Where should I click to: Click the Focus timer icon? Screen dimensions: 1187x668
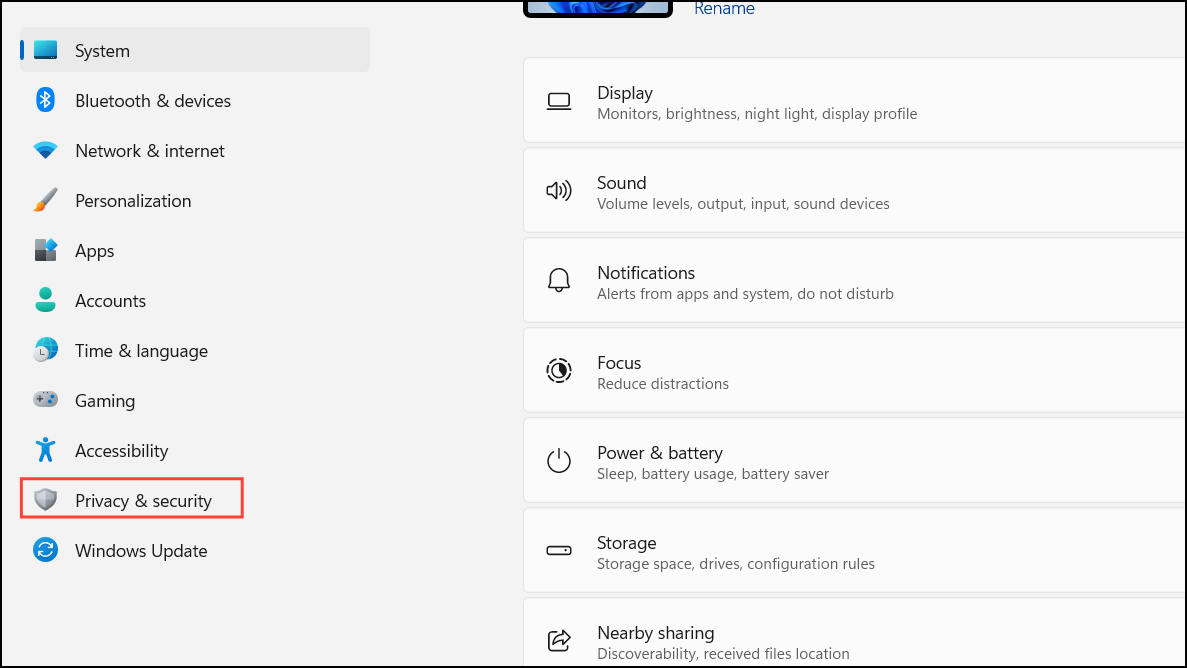click(558, 371)
